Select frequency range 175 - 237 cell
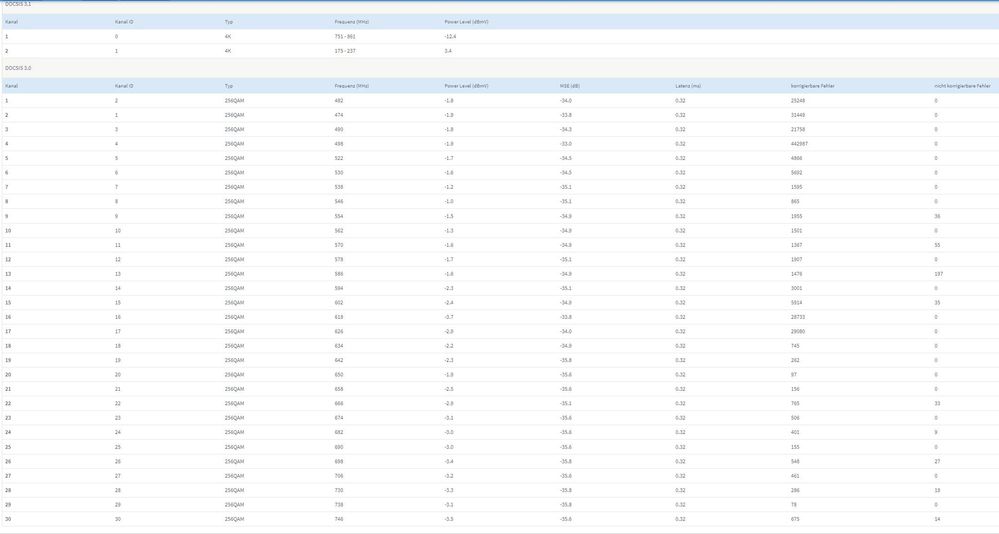 tap(345, 51)
